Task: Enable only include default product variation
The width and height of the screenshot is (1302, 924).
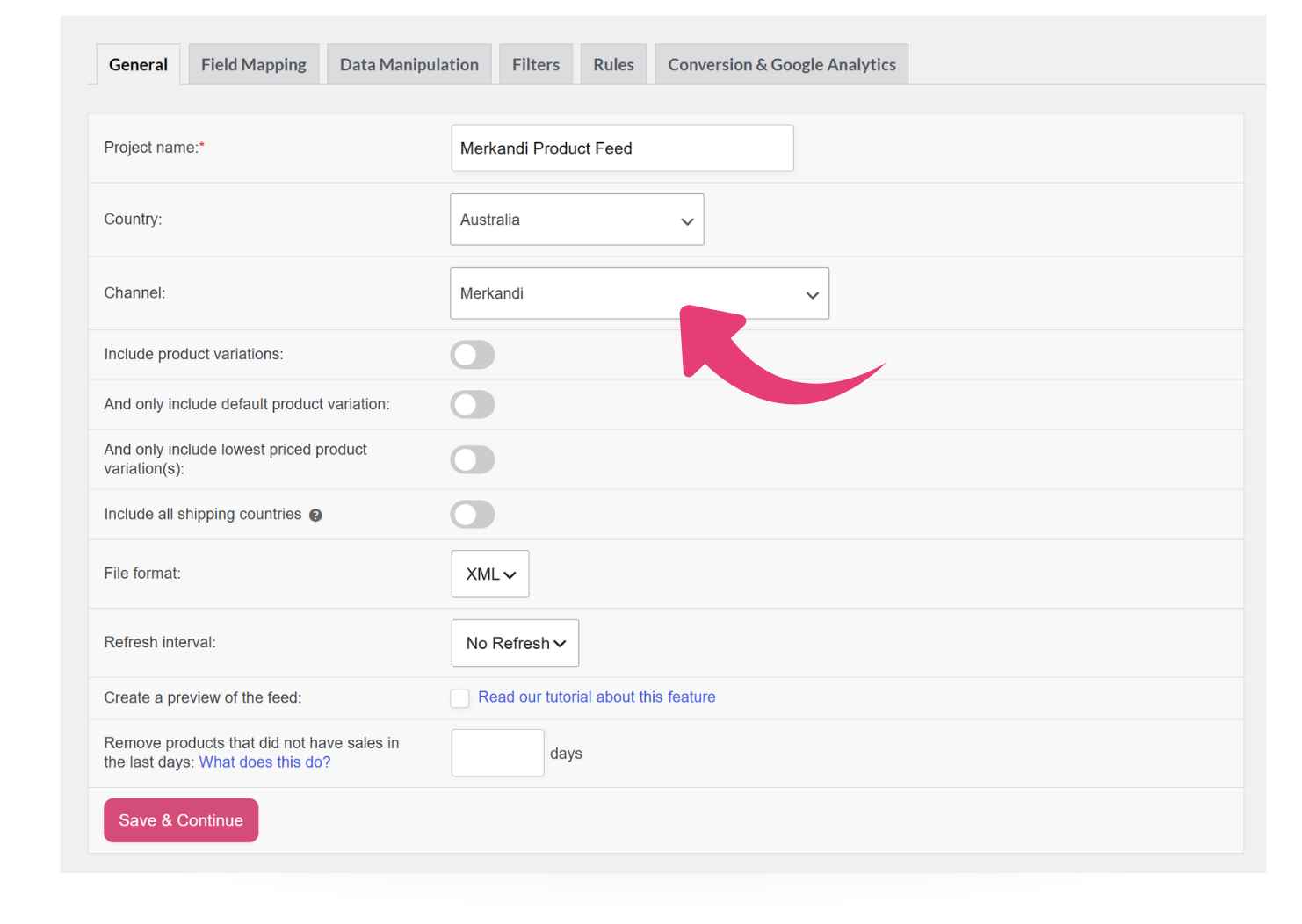Action: pos(473,405)
